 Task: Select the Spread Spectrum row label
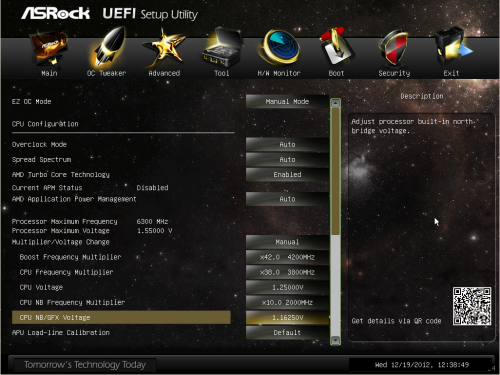tap(41, 160)
